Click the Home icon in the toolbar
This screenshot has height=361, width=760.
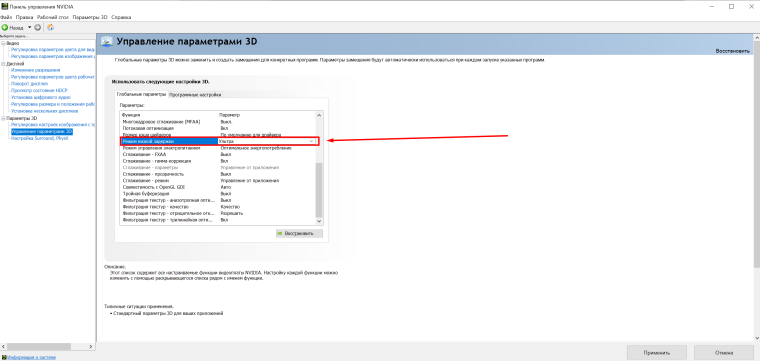pos(50,27)
